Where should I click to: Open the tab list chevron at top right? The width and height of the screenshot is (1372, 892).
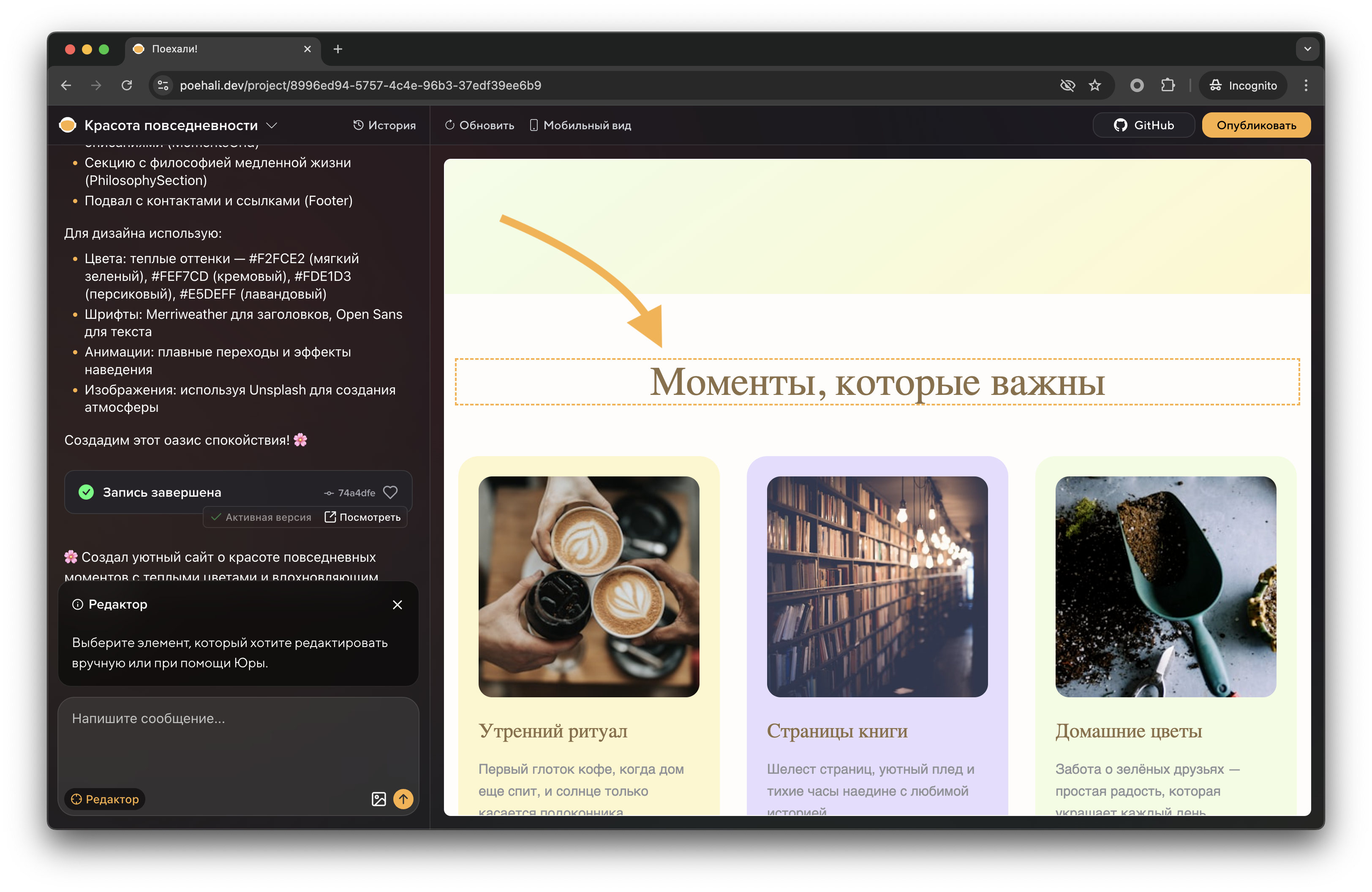1307,49
